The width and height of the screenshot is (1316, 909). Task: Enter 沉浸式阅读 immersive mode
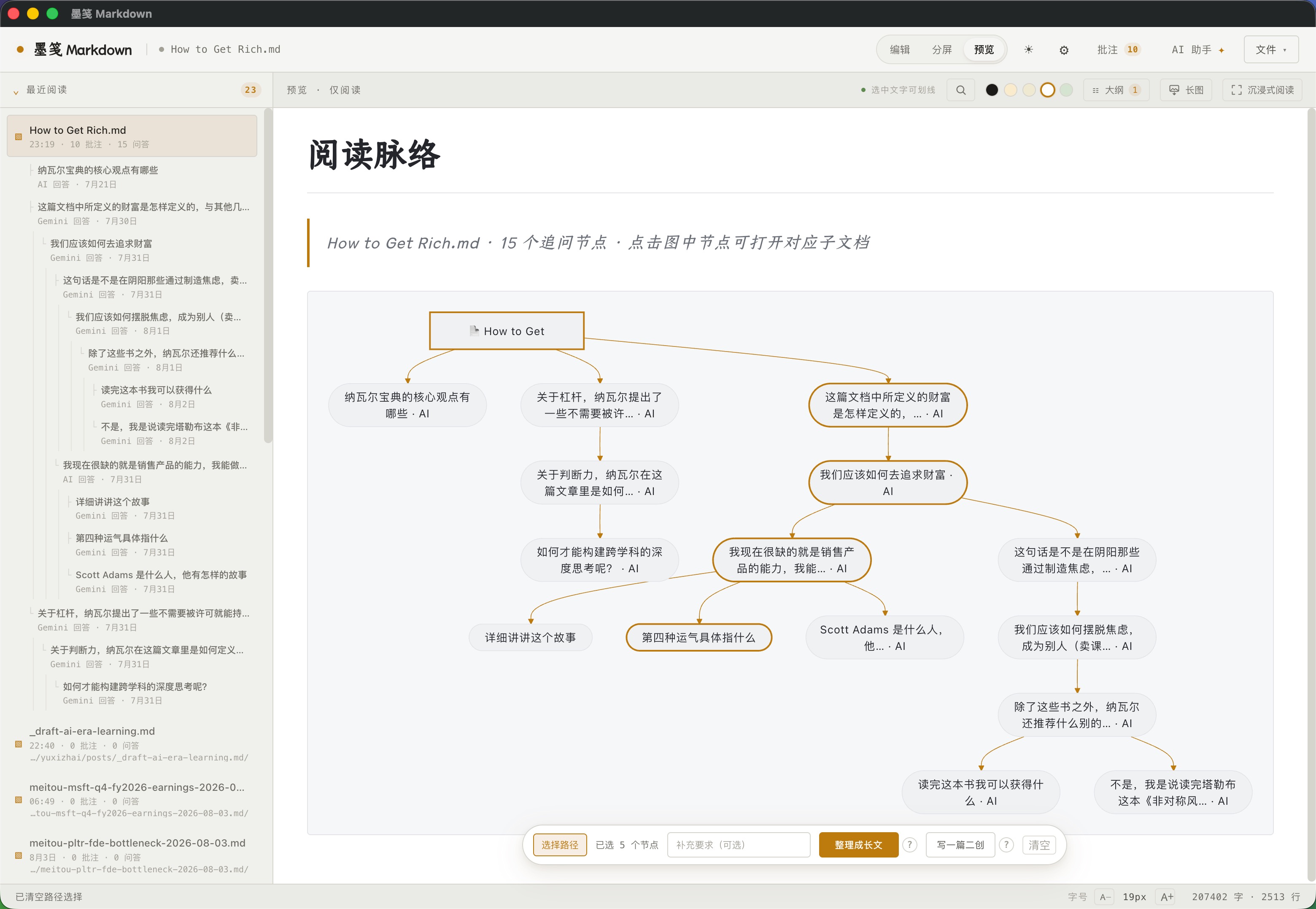tap(1262, 90)
